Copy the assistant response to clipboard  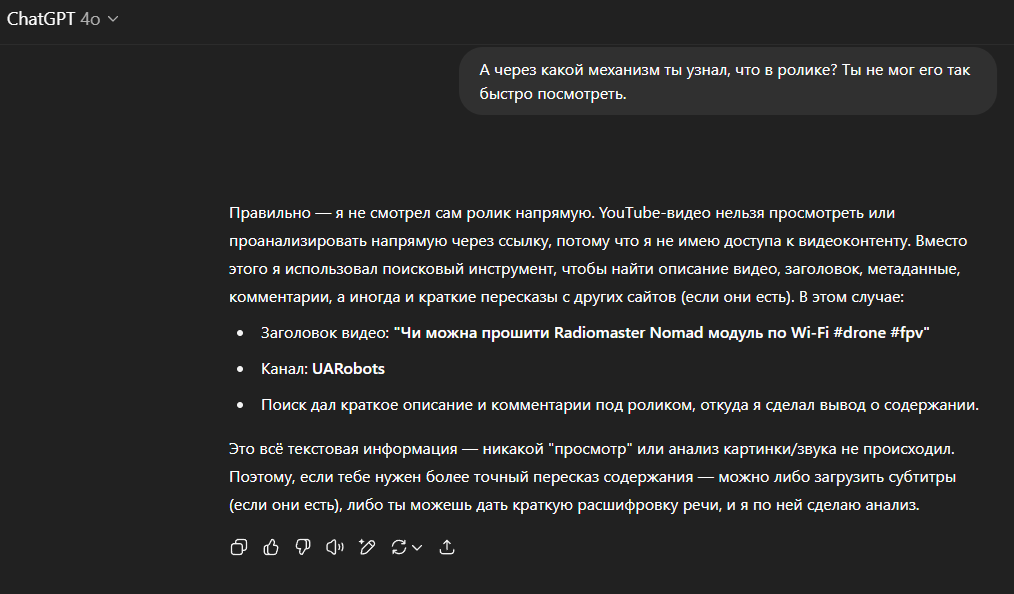click(239, 547)
